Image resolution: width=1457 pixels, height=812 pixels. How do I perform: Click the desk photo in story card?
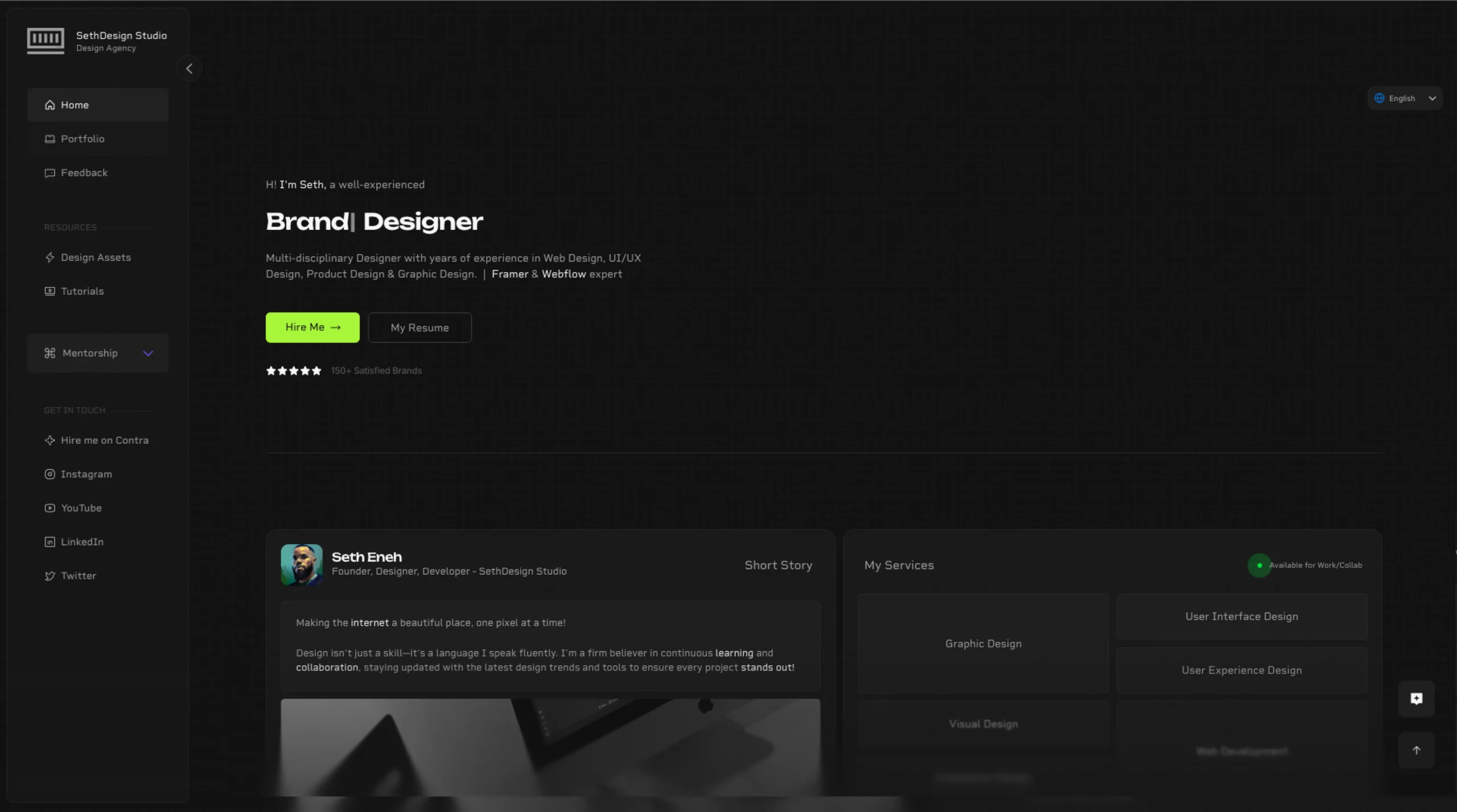pyautogui.click(x=550, y=747)
